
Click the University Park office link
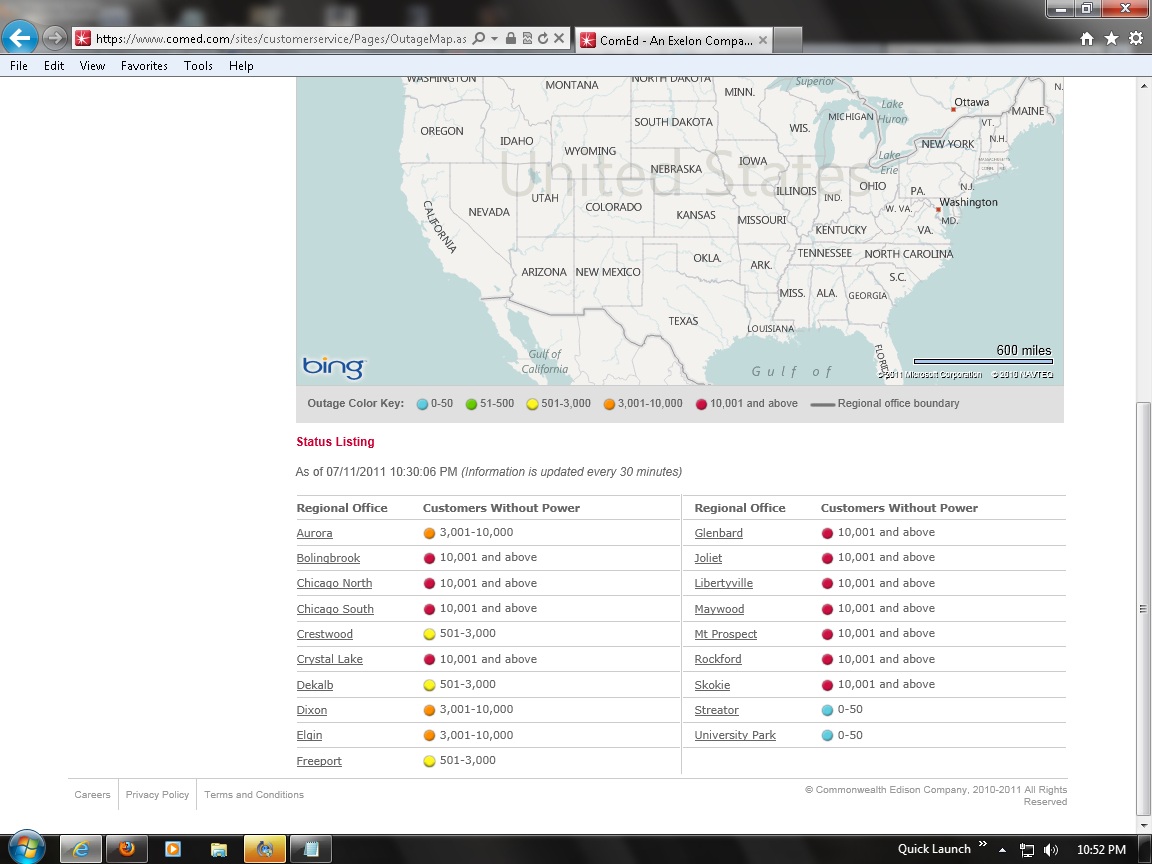point(735,735)
